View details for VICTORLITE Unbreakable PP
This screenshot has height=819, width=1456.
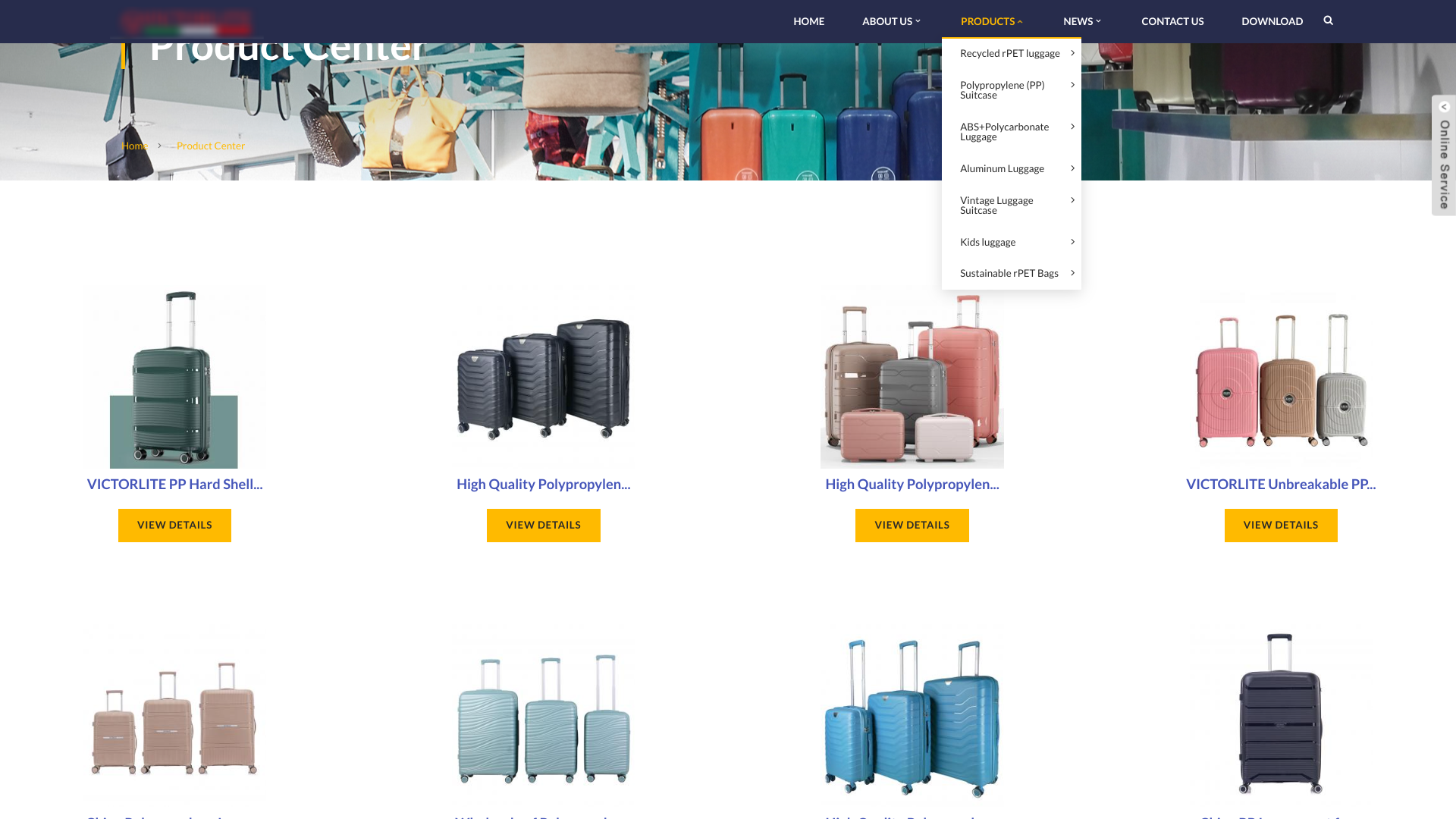(x=1281, y=526)
